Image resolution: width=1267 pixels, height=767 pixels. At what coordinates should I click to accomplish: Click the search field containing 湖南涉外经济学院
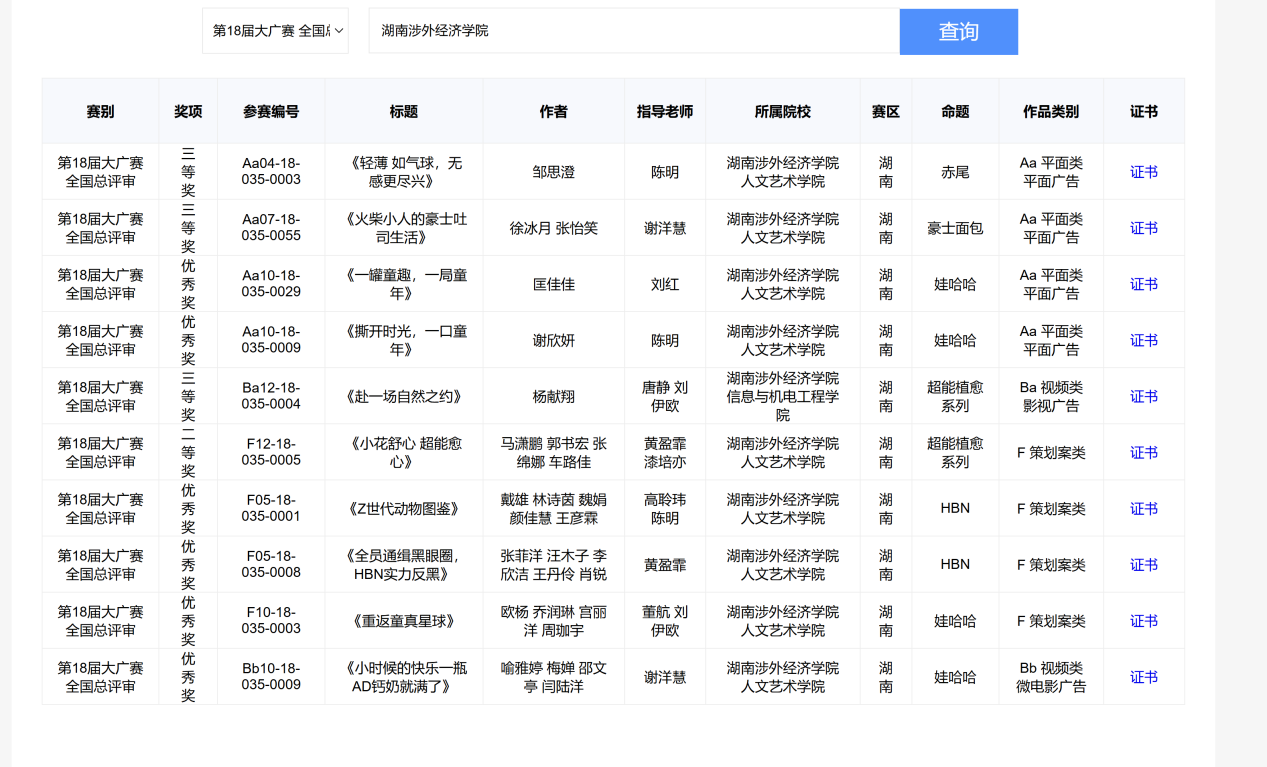[634, 31]
